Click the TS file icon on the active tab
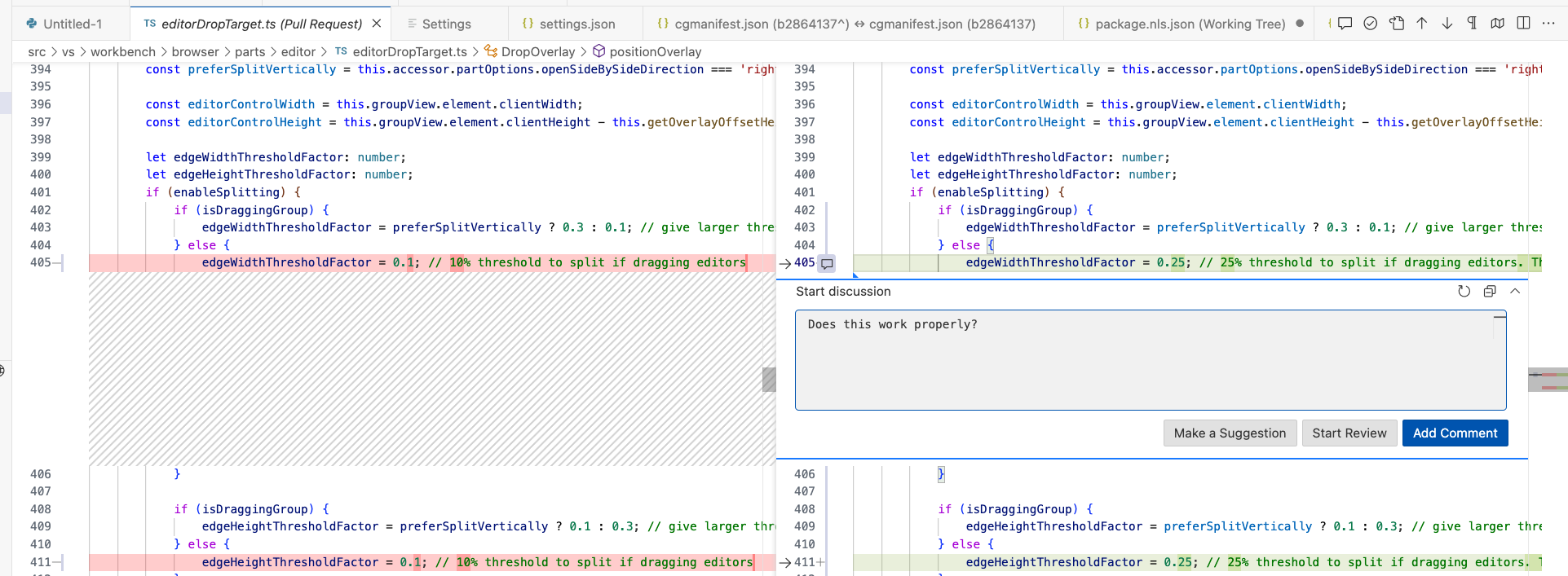Viewport: 1568px width, 576px height. coord(150,24)
